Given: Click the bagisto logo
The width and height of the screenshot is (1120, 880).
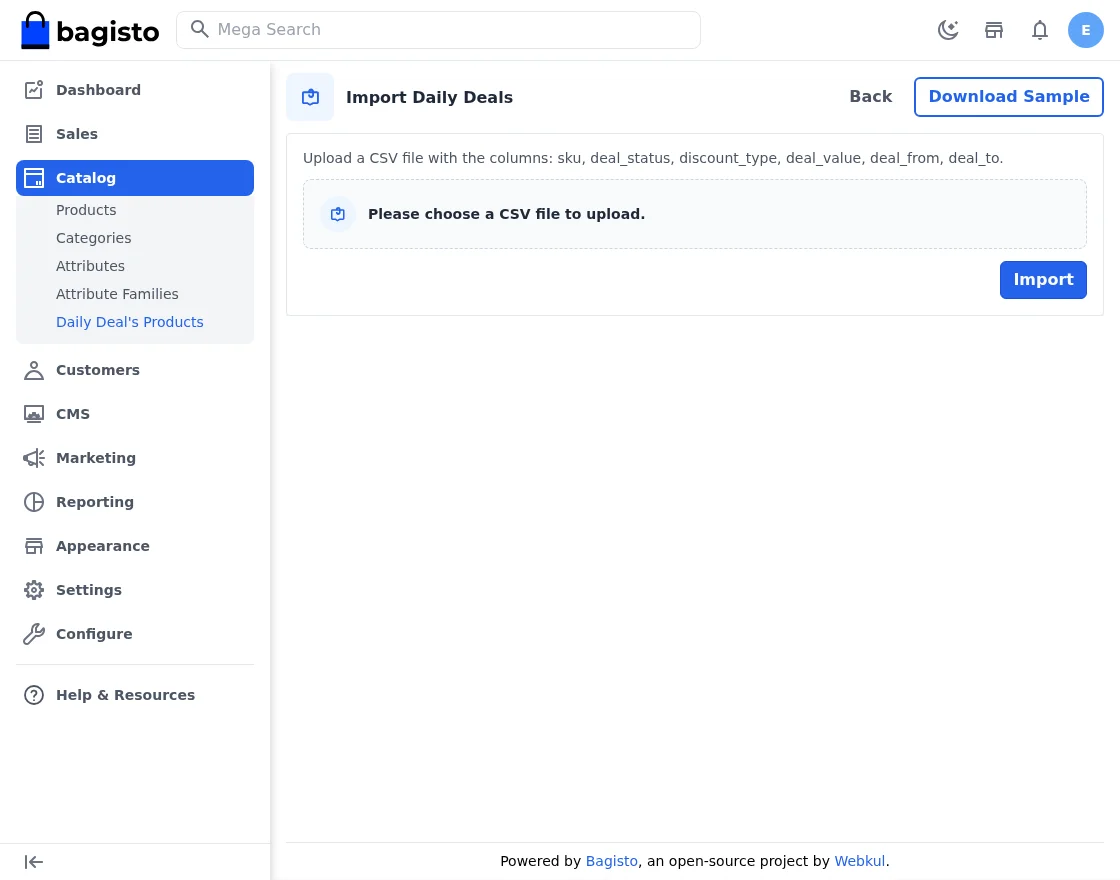Looking at the screenshot, I should tap(90, 30).
